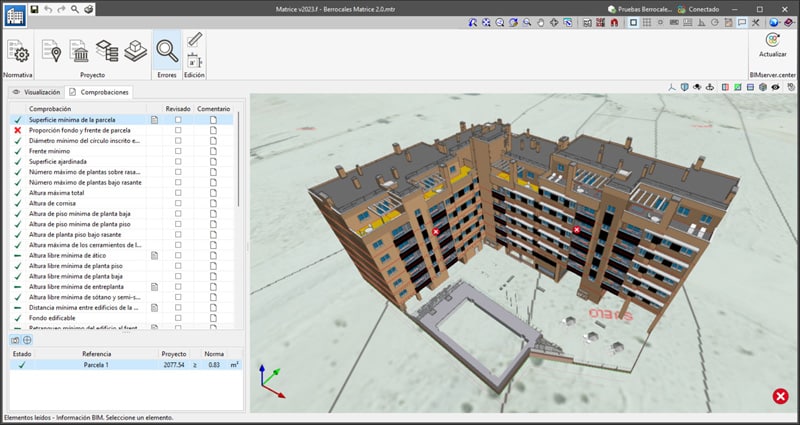Click the undo arrow icon

tap(47, 8)
